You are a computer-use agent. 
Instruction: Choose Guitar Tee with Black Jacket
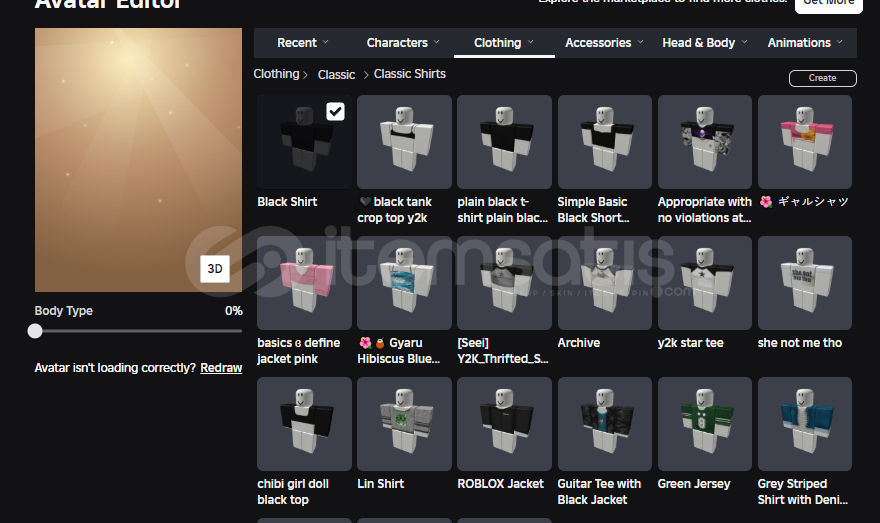[x=604, y=424]
